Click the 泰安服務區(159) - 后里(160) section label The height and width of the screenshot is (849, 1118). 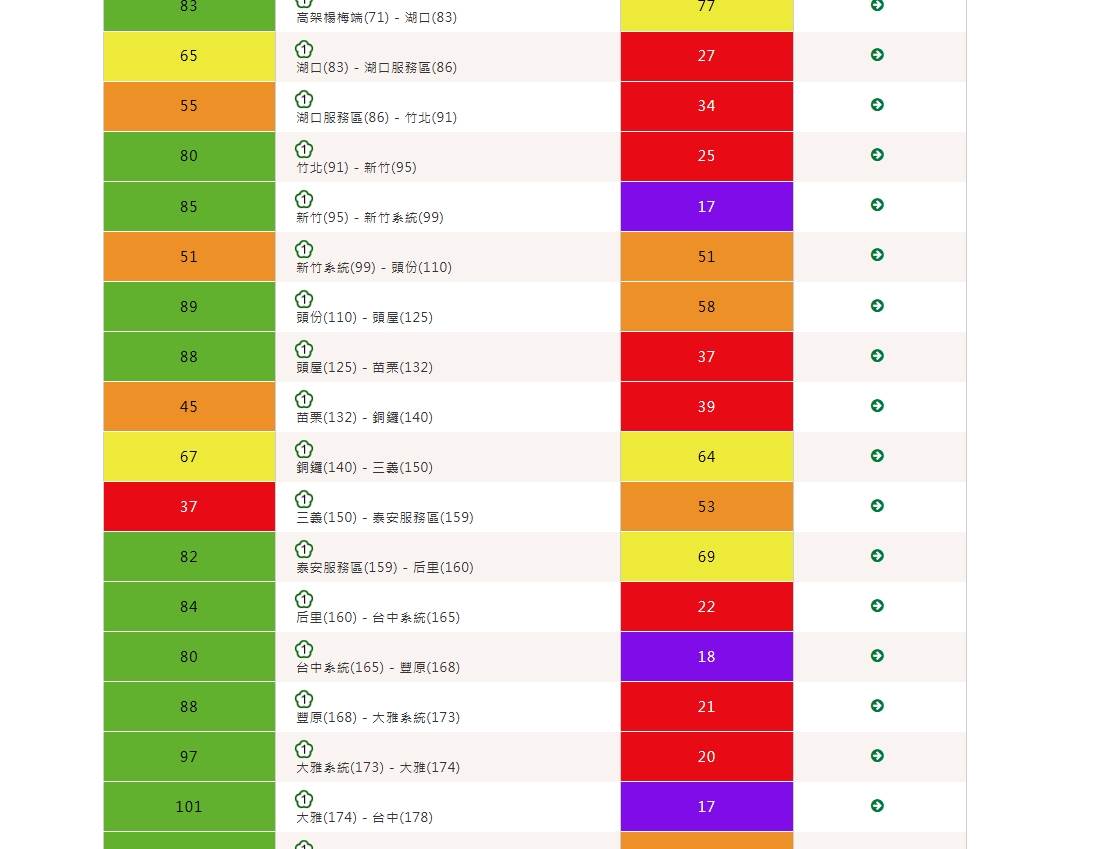(x=384, y=568)
